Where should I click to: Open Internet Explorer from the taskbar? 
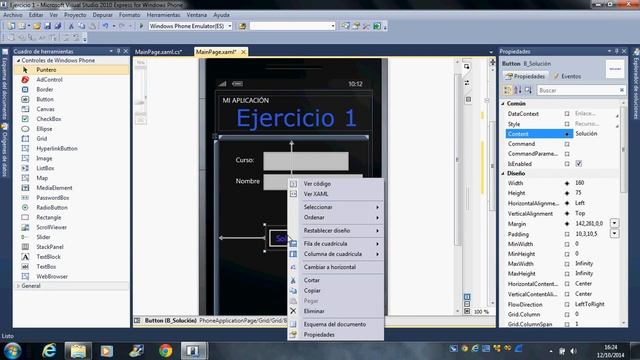point(49,351)
